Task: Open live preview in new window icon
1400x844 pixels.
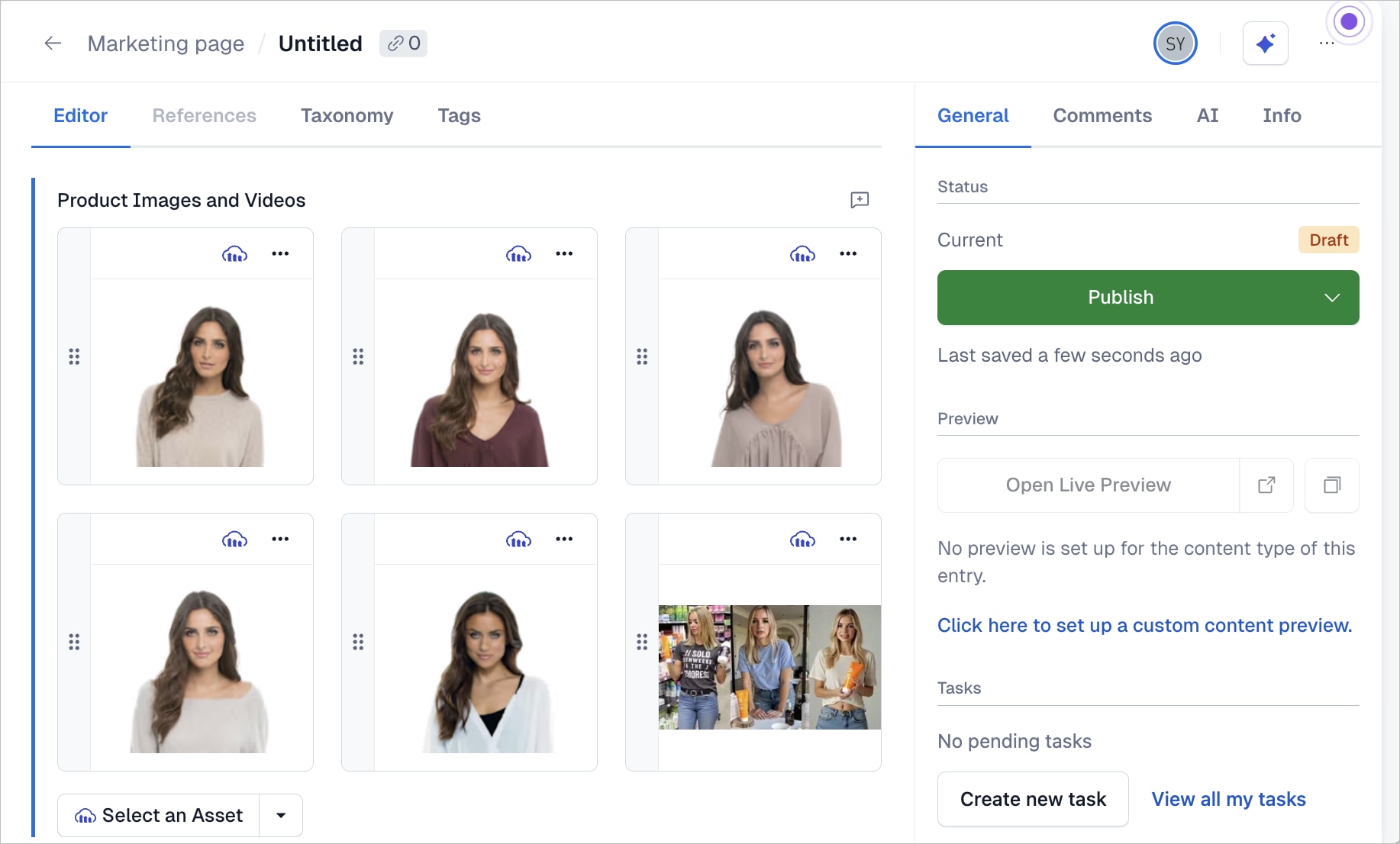Action: click(1266, 485)
